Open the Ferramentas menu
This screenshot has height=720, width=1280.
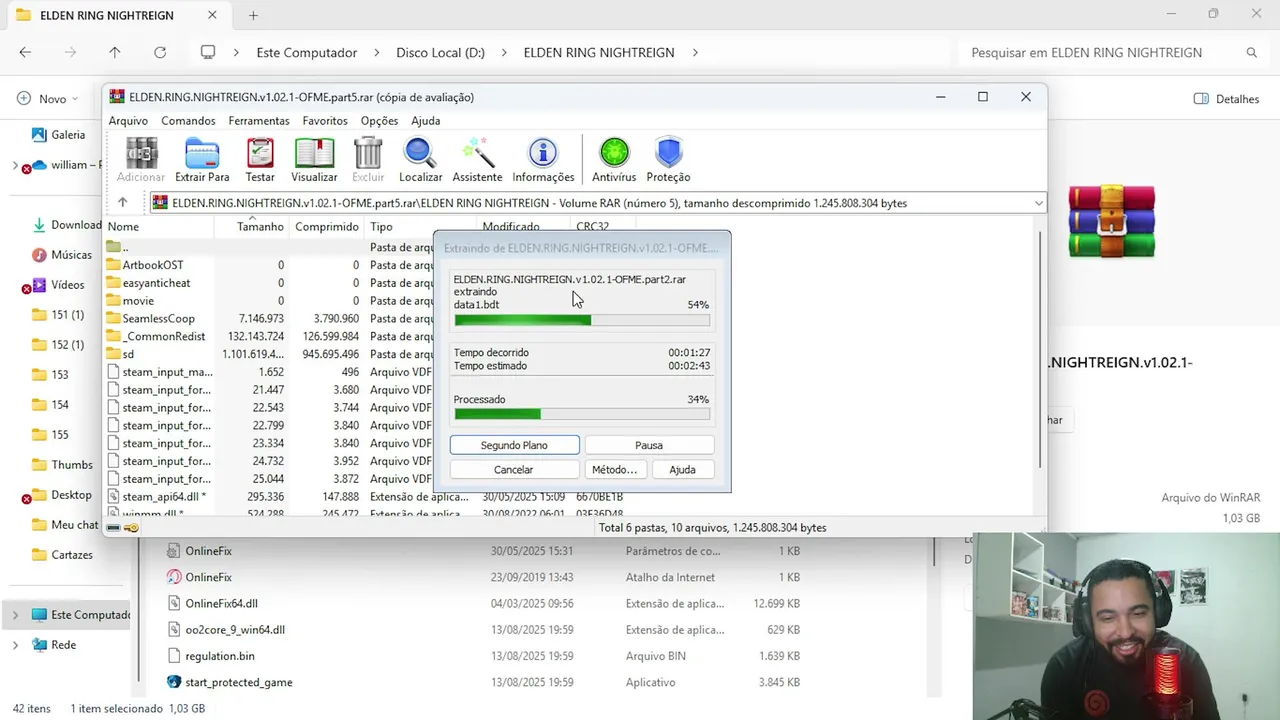[259, 121]
